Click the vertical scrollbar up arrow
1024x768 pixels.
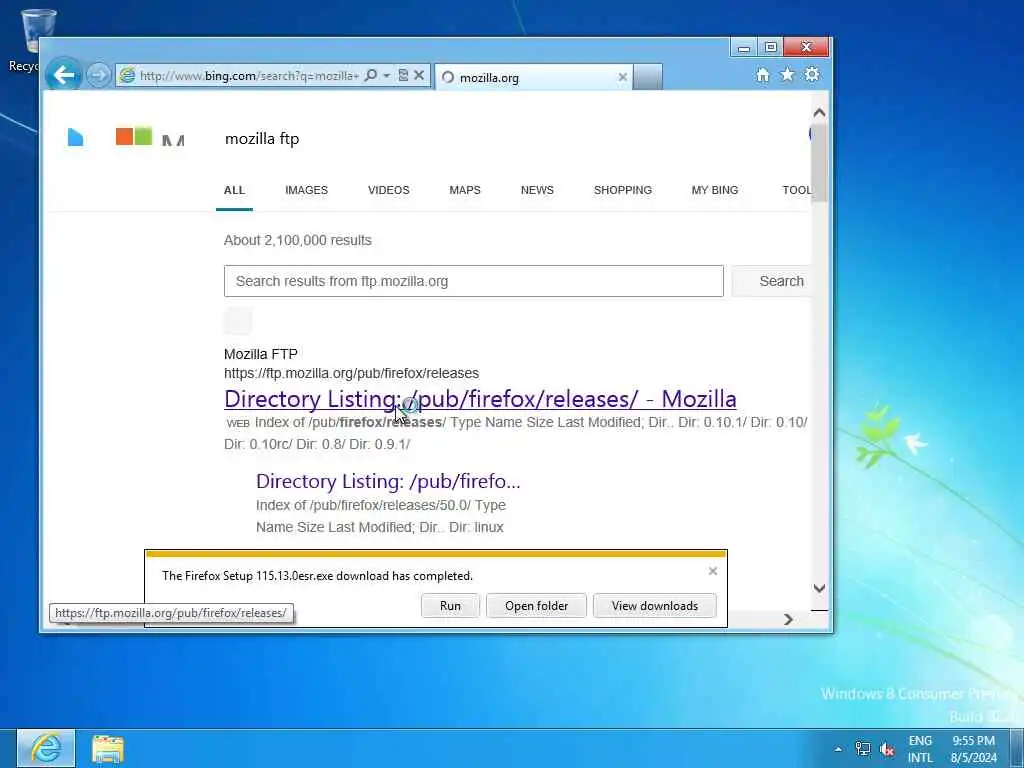pyautogui.click(x=819, y=112)
